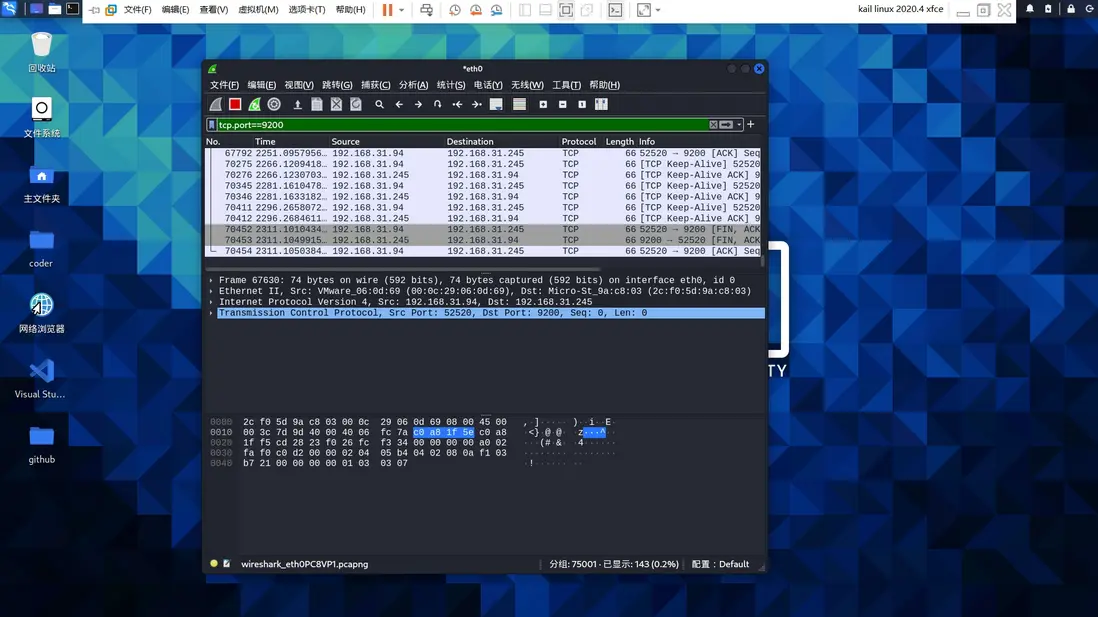Viewport: 1098px width, 617px height.
Task: Sort packet list by Source column
Action: (387, 141)
